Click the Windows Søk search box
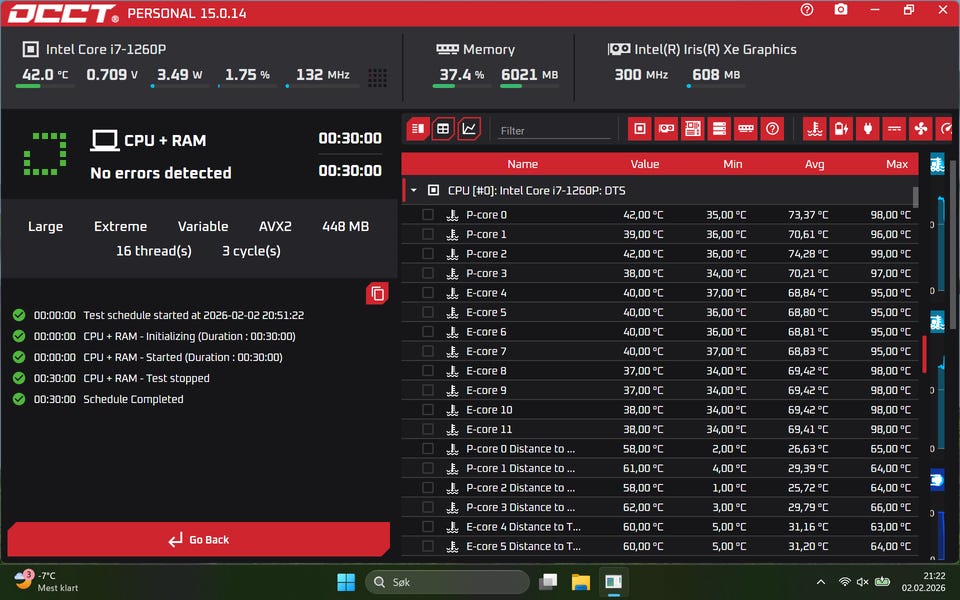The image size is (960, 600). 447,582
